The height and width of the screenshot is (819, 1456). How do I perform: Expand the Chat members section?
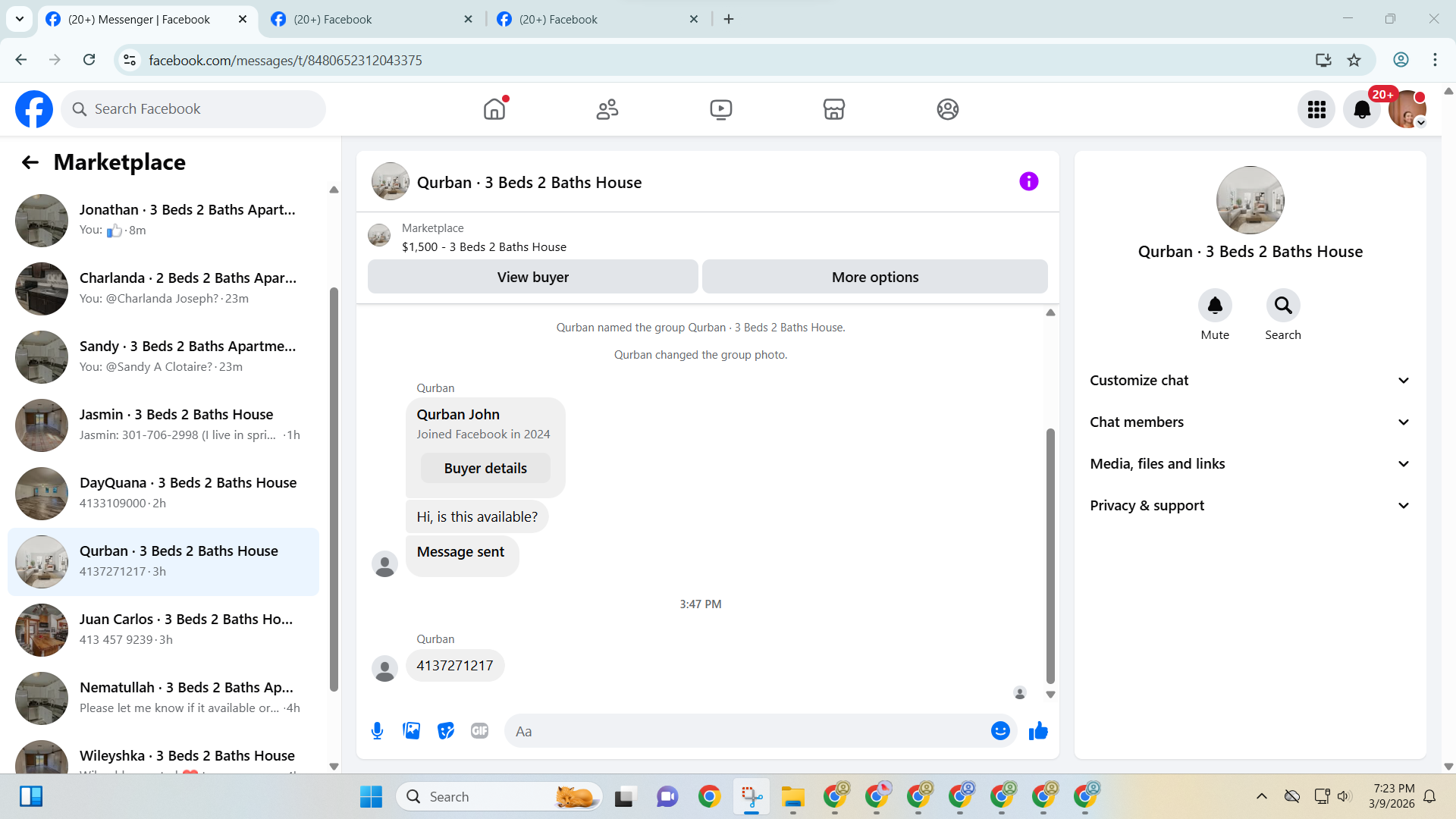click(1250, 422)
